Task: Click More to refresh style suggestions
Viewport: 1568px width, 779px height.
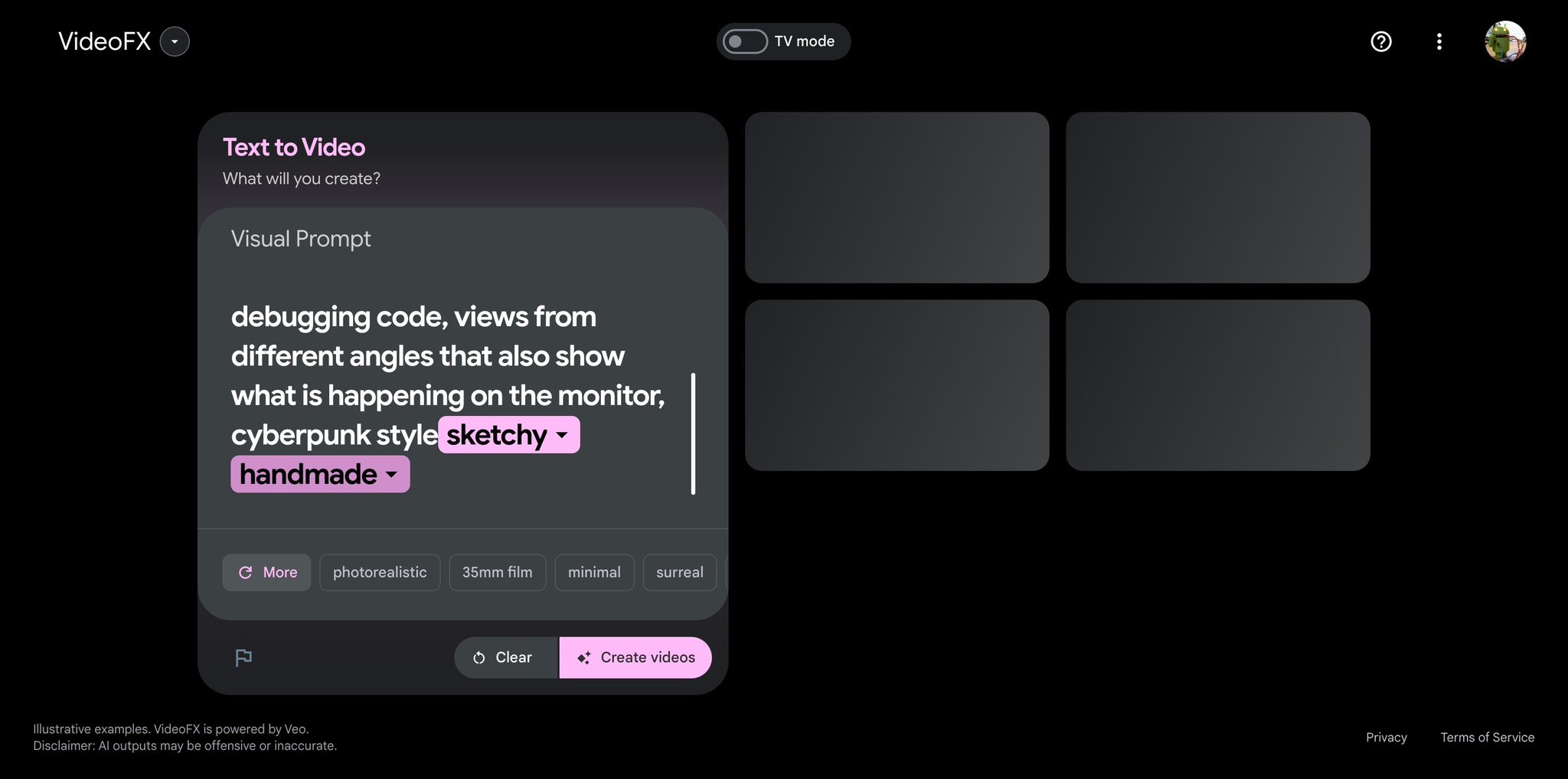Action: [x=266, y=572]
